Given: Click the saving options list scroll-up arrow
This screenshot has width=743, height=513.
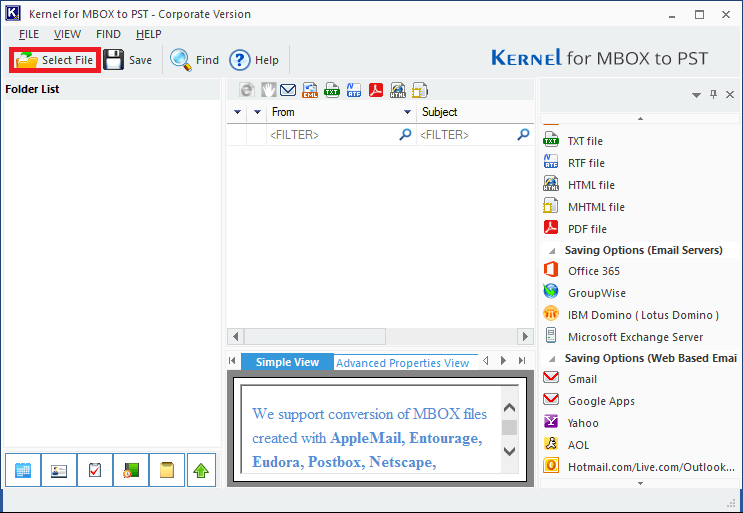Looking at the screenshot, I should [640, 118].
